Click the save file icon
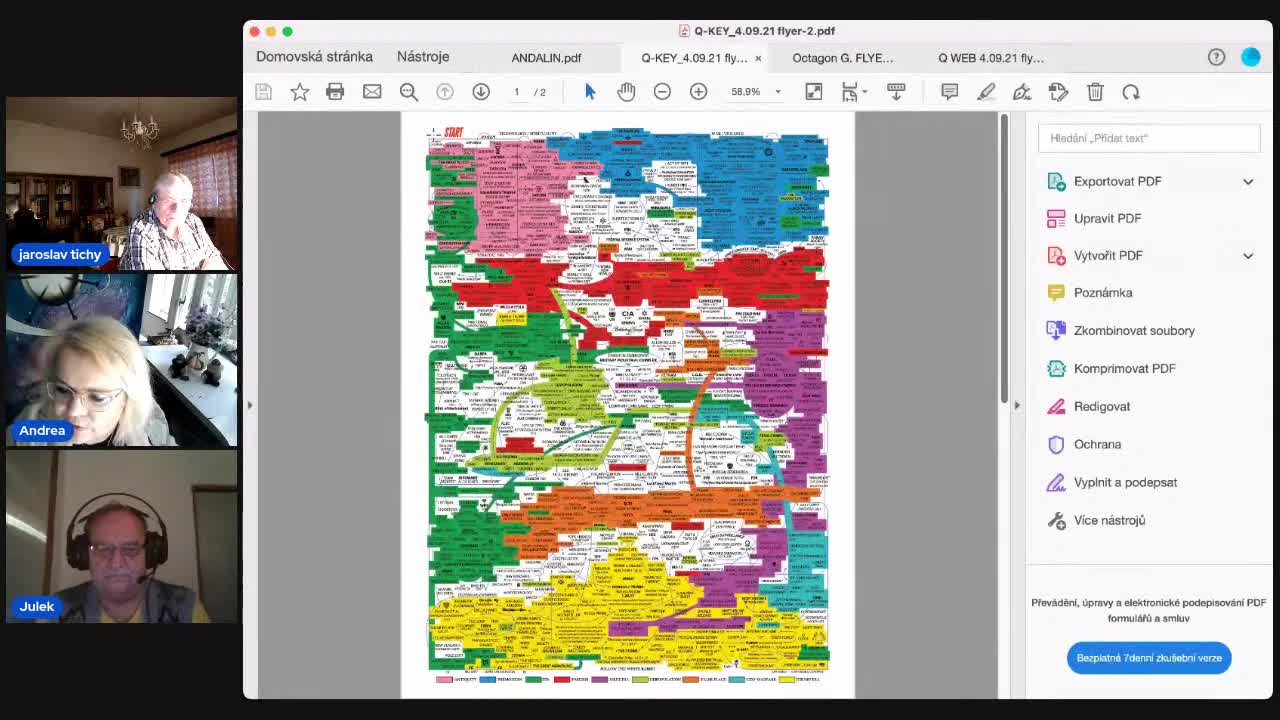 (263, 92)
